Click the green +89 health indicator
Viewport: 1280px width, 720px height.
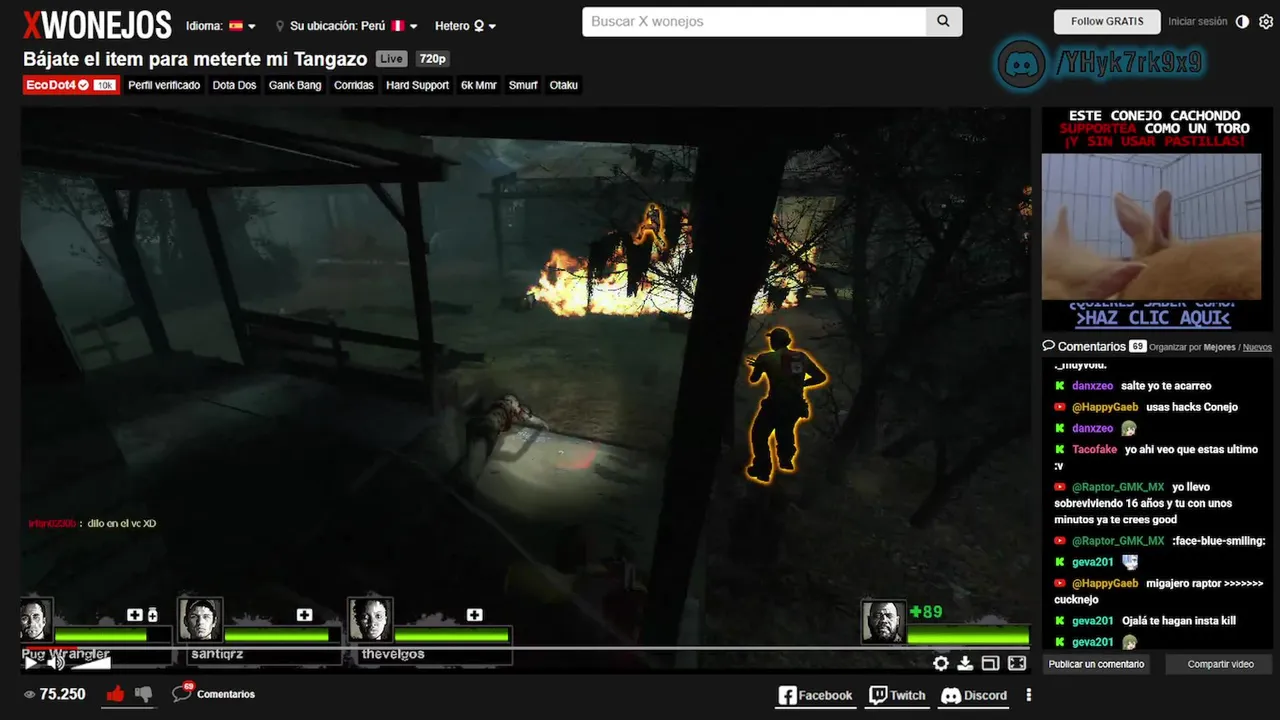point(925,611)
